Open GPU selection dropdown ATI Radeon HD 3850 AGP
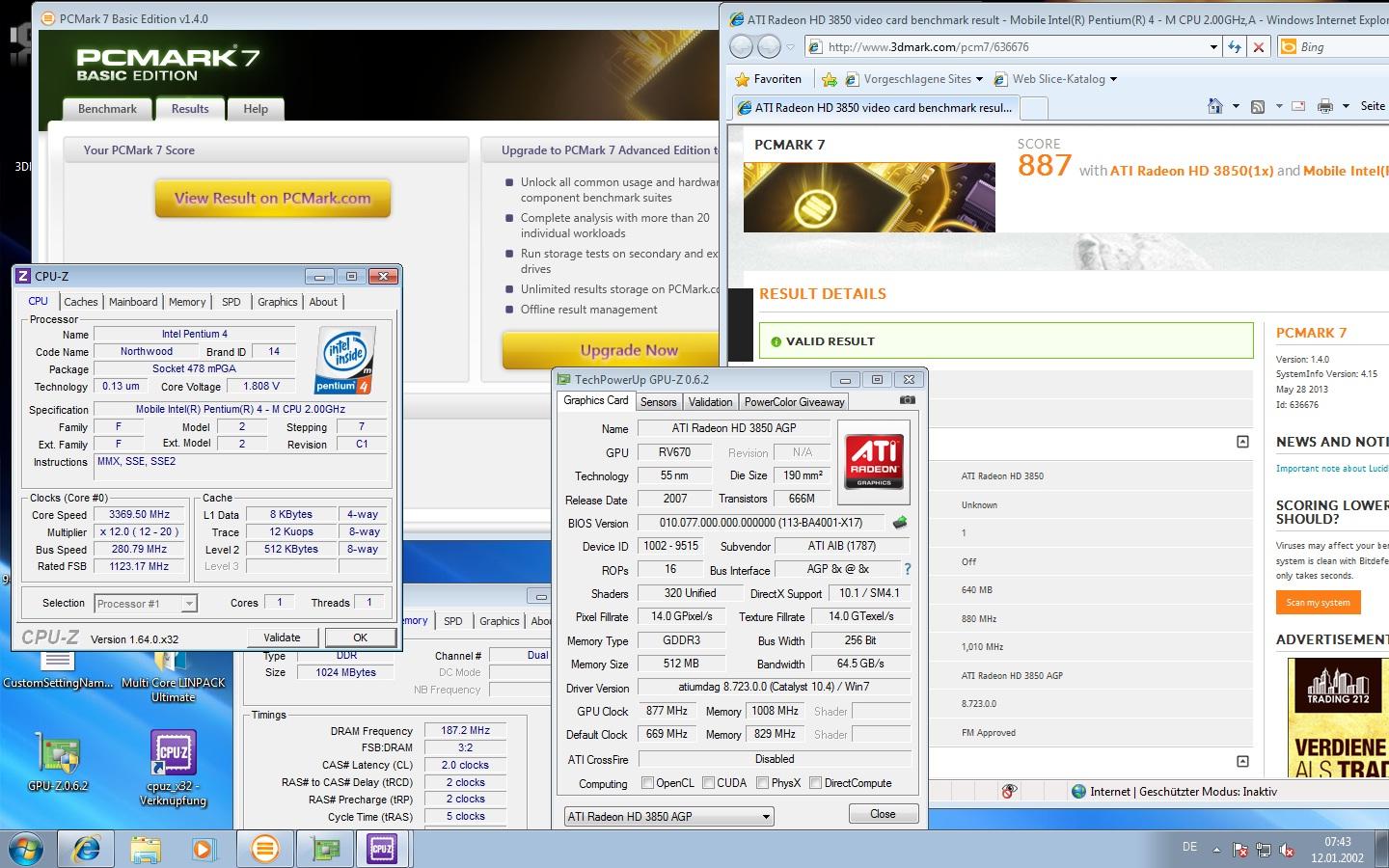The image size is (1389, 868). click(x=668, y=816)
